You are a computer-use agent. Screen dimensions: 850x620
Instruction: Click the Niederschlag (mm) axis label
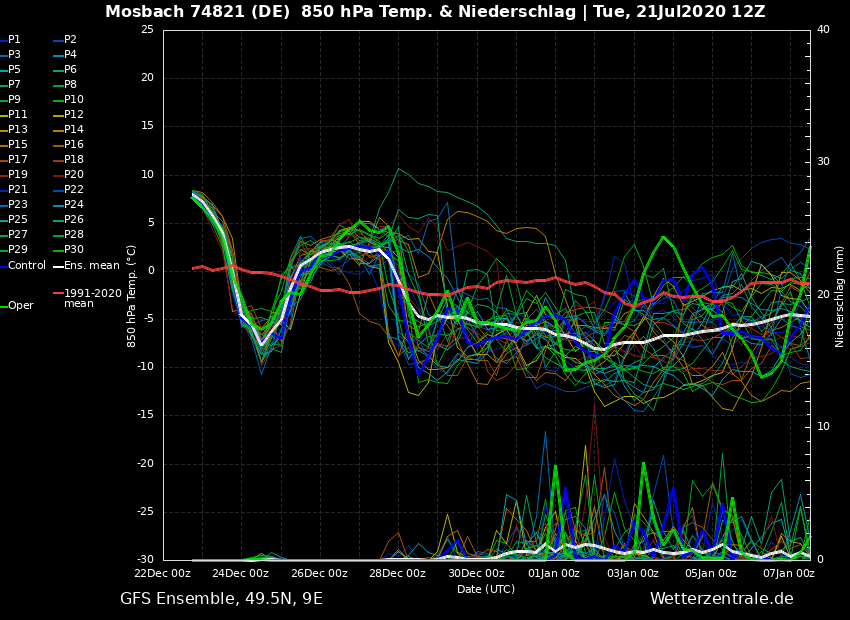point(840,296)
